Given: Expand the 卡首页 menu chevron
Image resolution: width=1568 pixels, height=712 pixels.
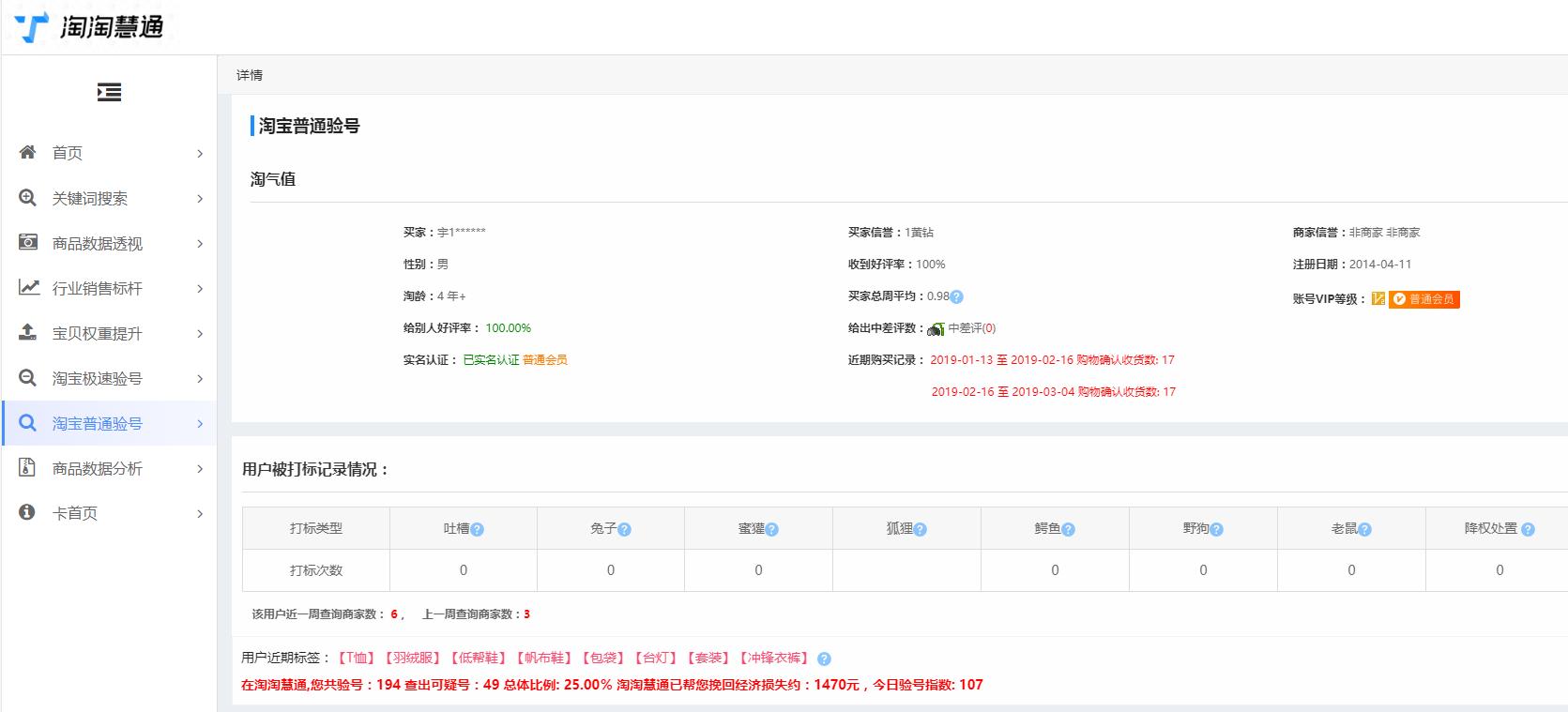Looking at the screenshot, I should tap(200, 513).
